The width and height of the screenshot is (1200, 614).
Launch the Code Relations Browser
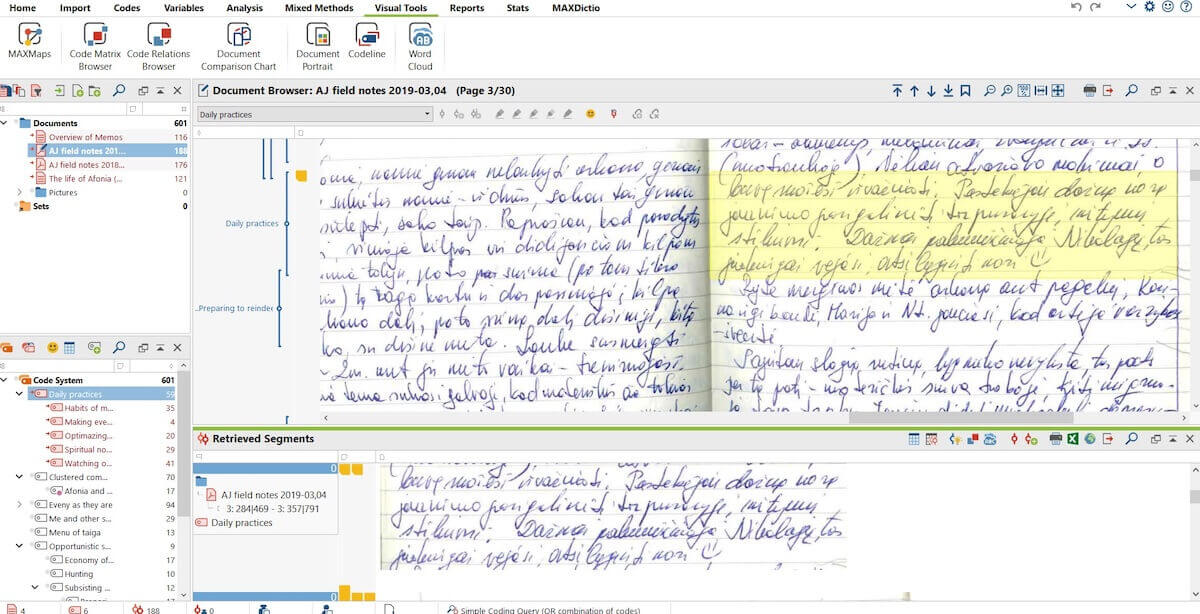point(158,47)
